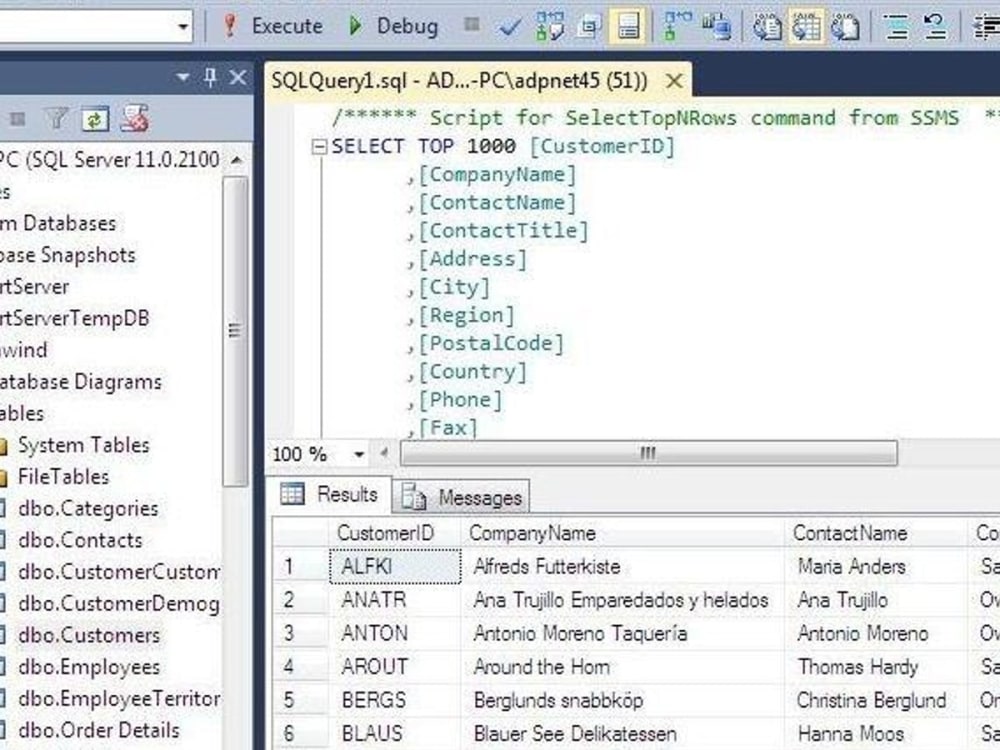Toggle auto-hide pin on Object Explorer
The width and height of the screenshot is (1000, 750).
[210, 78]
